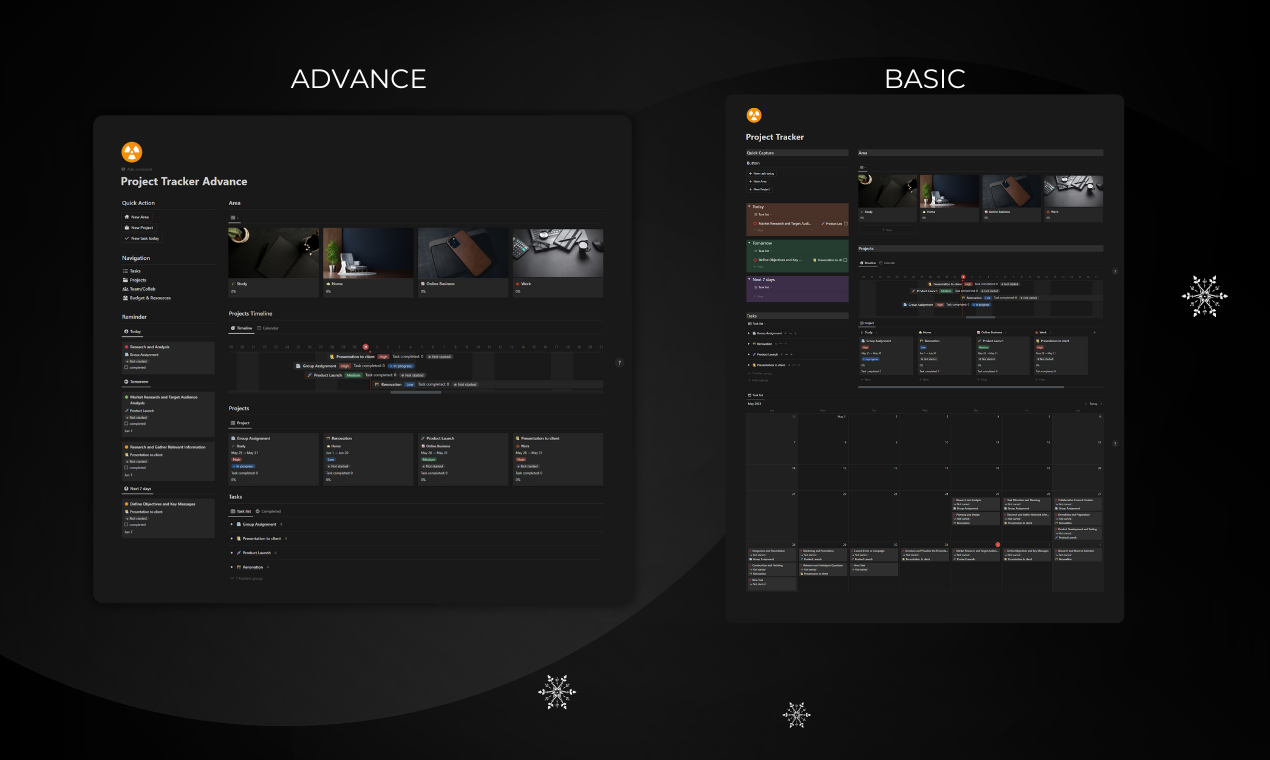Select Completed tab in Advance Tasks

coord(268,511)
